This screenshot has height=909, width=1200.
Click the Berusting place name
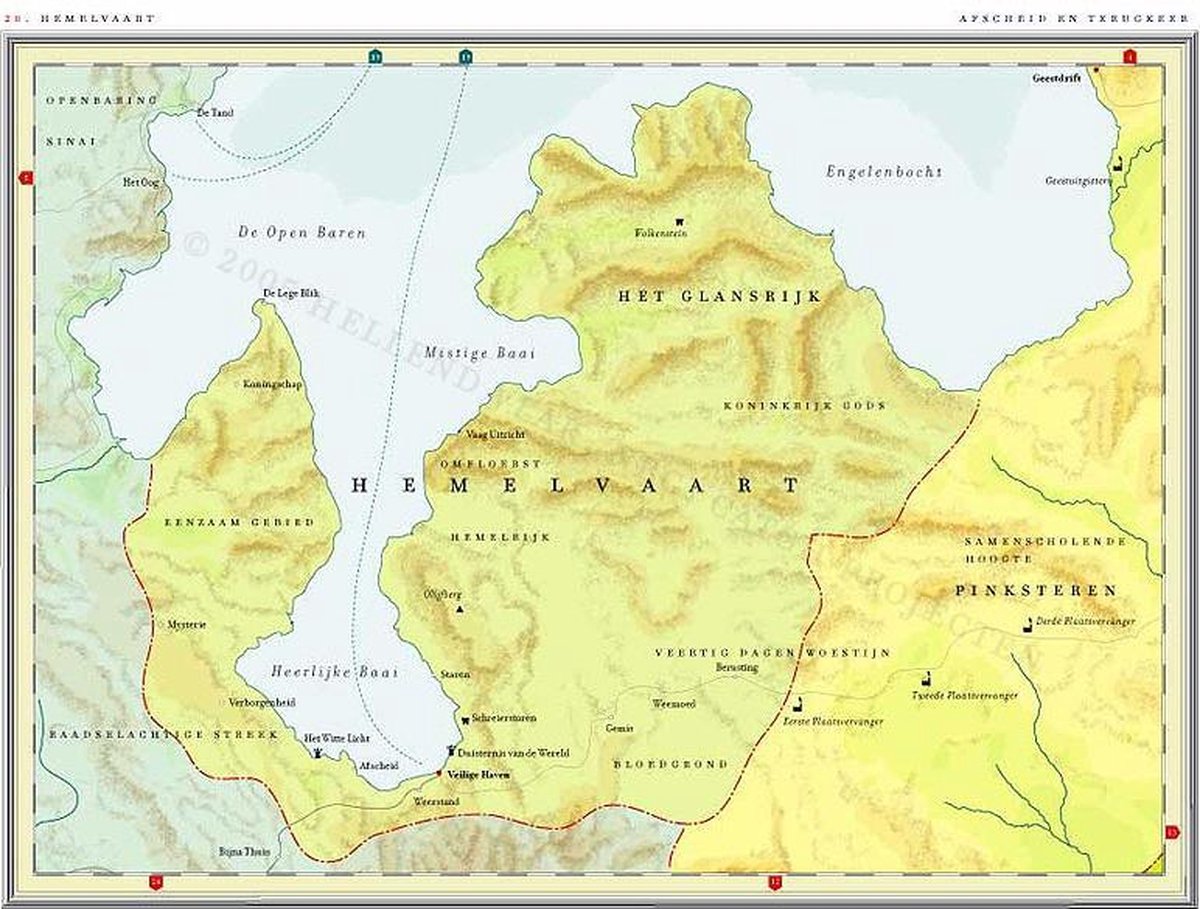tap(737, 667)
